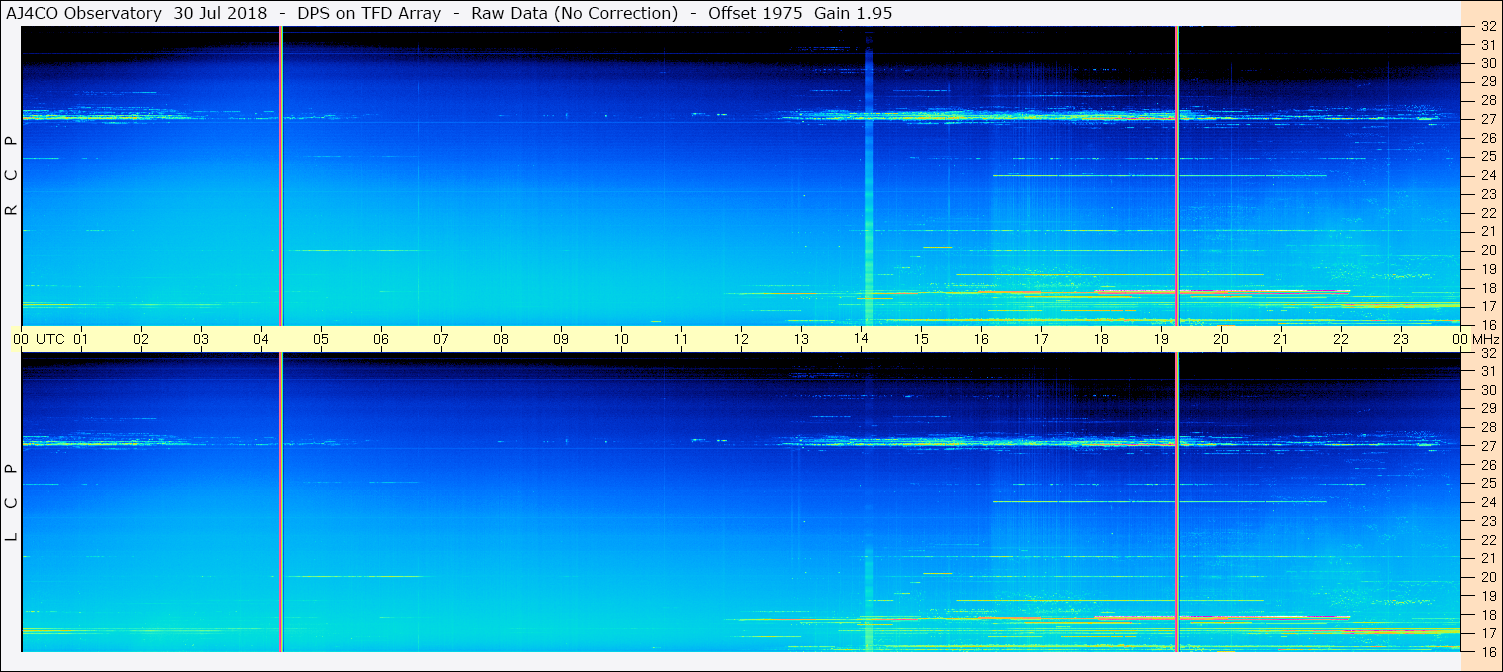This screenshot has width=1503, height=672.
Task: Click the '17' MHz label on RCP frequency scale
Action: point(1488,306)
